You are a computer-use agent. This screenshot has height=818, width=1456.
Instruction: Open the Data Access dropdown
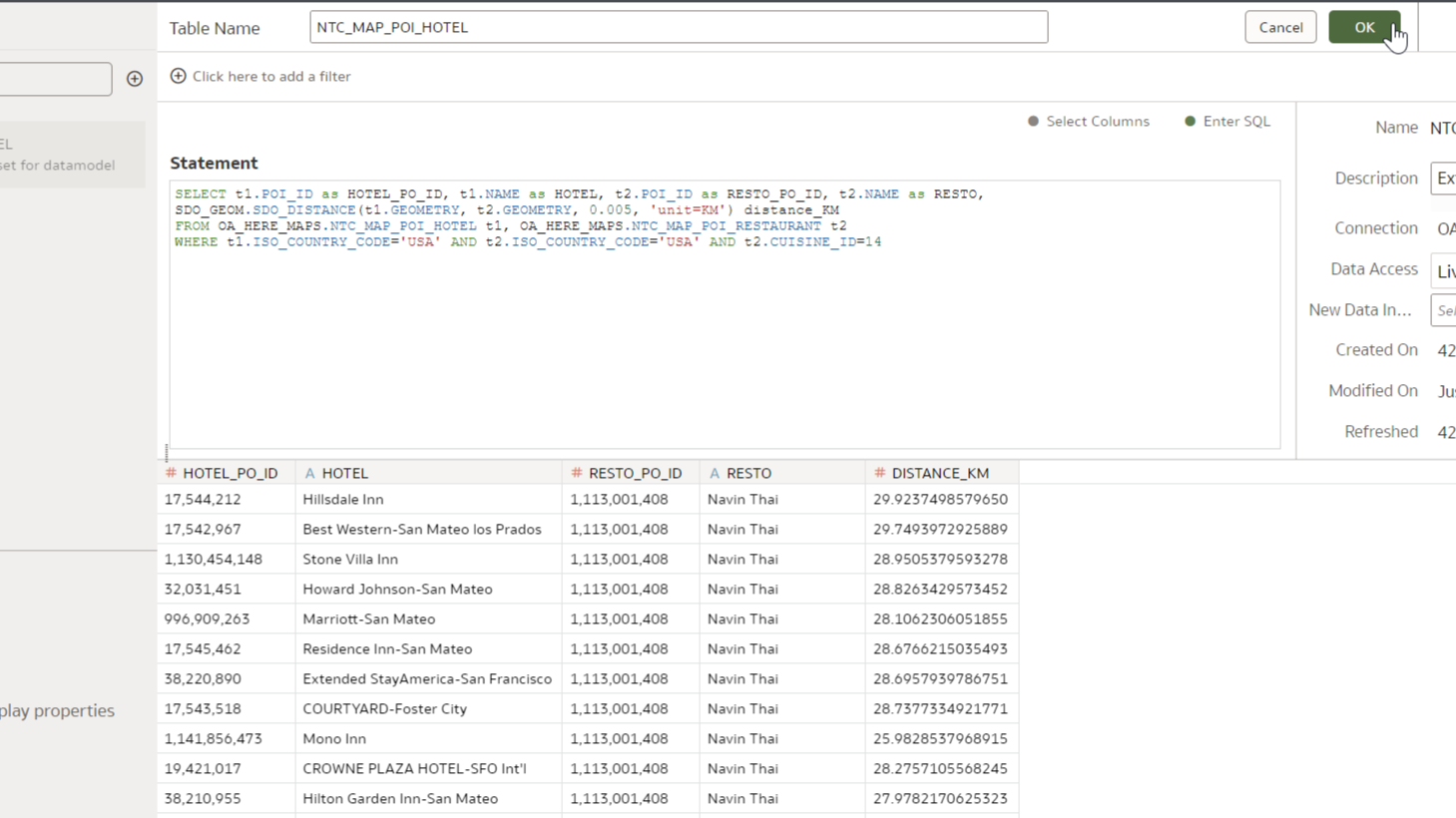[1443, 270]
